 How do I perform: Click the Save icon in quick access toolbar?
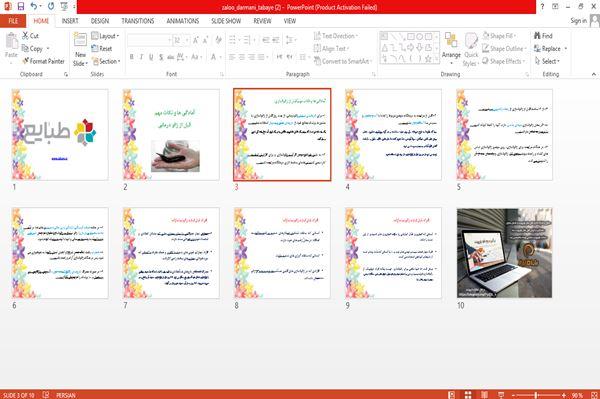pyautogui.click(x=20, y=6)
